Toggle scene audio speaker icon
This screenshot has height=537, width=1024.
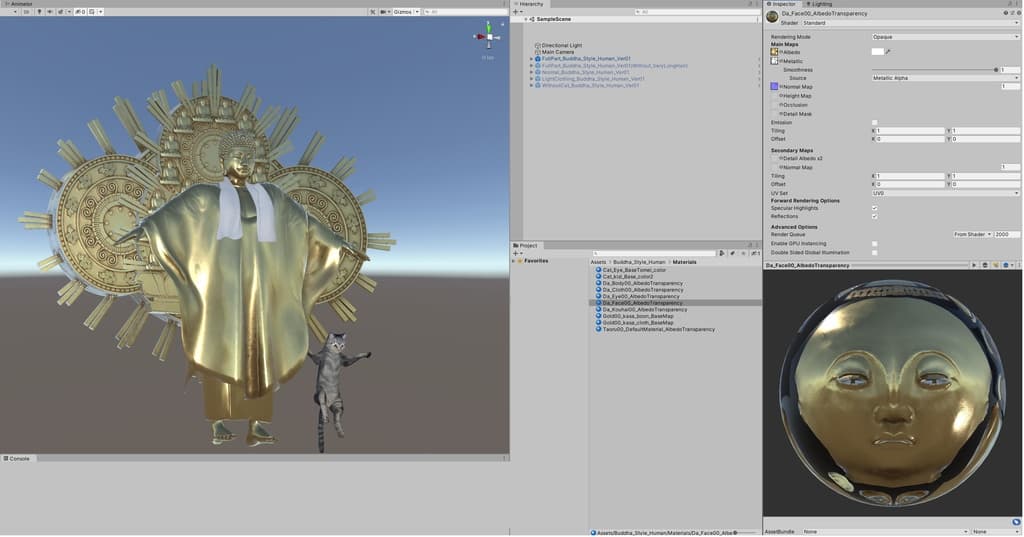(x=49, y=12)
